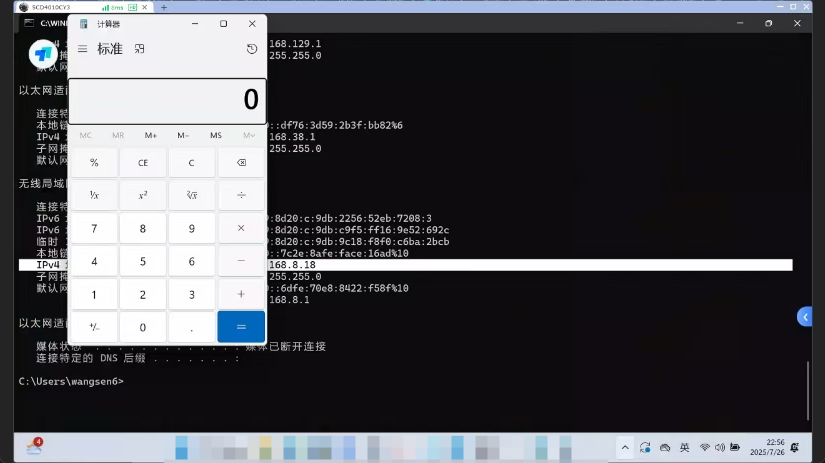Open the calculator history panel
Image resolution: width=825 pixels, height=463 pixels.
252,49
